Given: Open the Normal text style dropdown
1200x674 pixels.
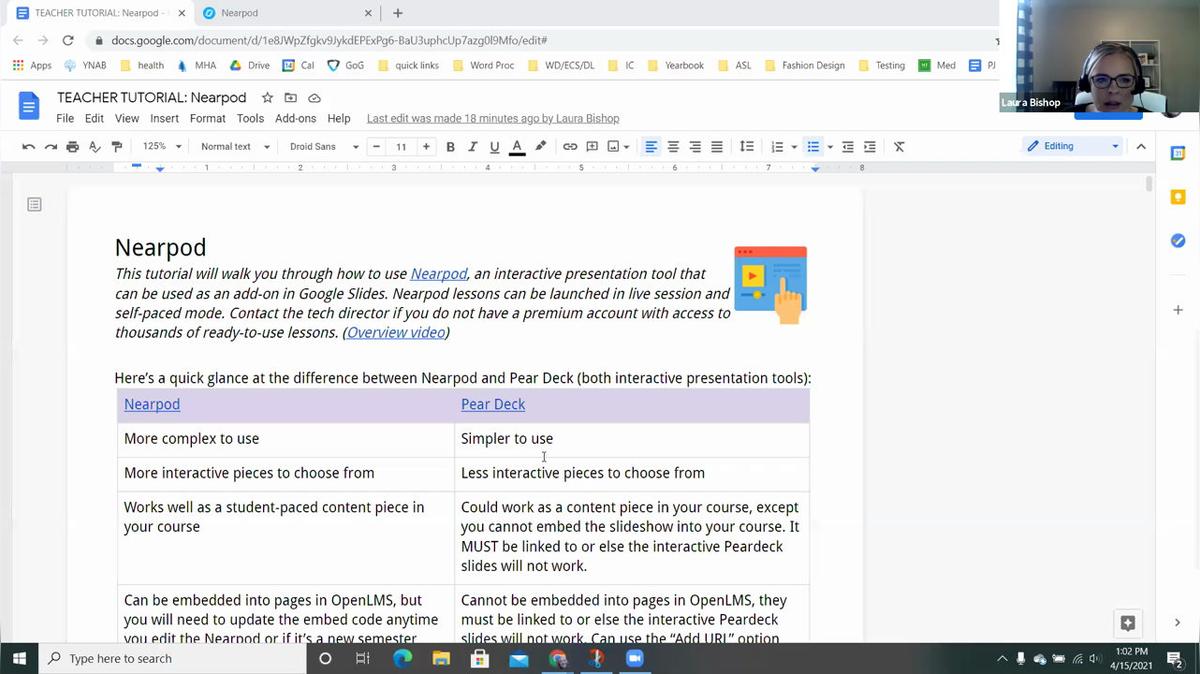Looking at the screenshot, I should point(235,147).
